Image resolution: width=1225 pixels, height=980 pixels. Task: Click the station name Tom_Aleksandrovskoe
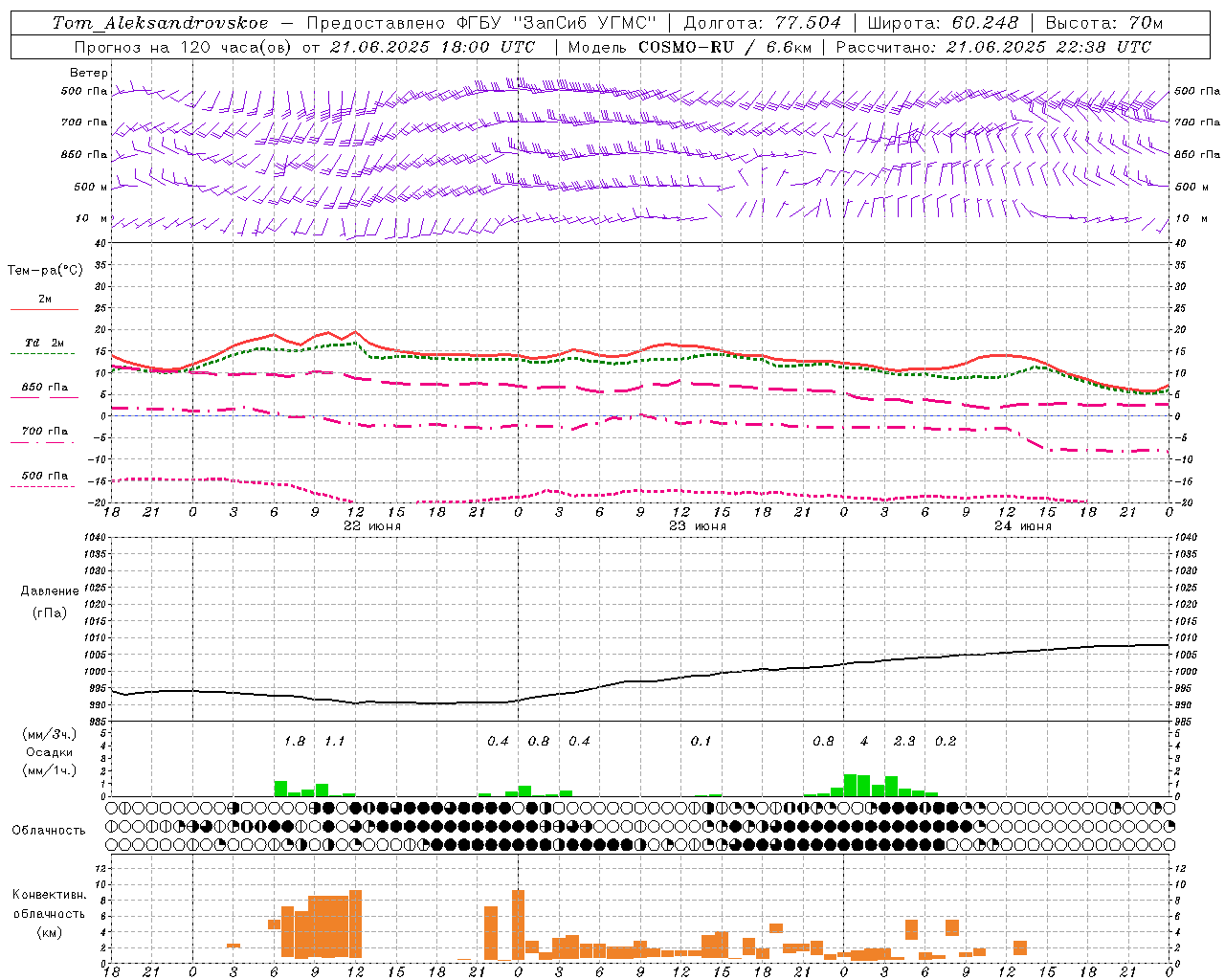pyautogui.click(x=160, y=23)
